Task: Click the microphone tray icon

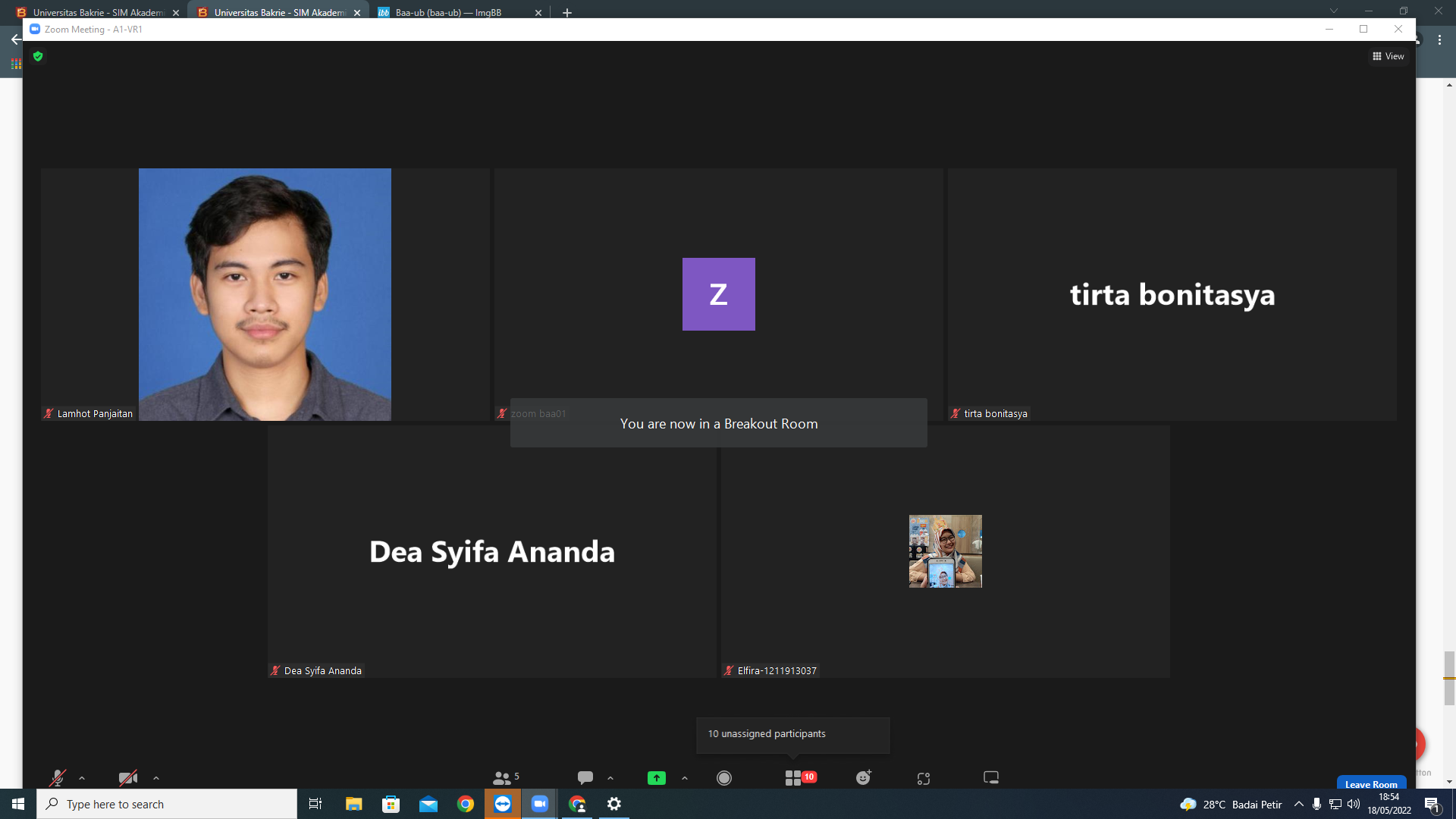Action: [x=1317, y=804]
